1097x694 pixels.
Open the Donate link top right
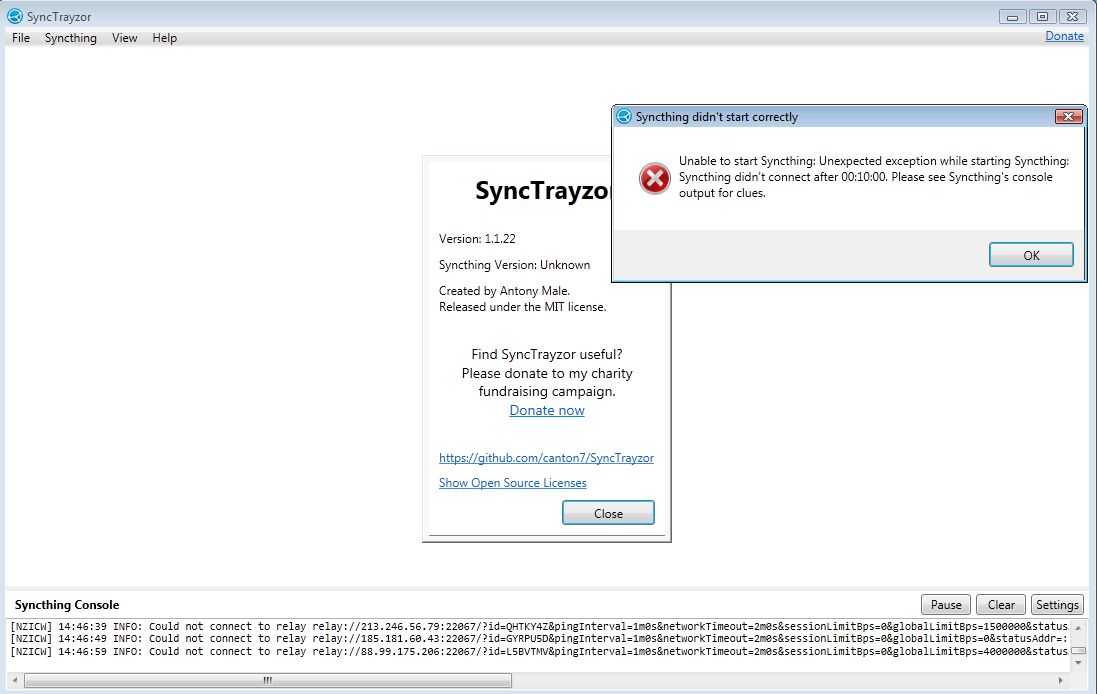click(1064, 35)
